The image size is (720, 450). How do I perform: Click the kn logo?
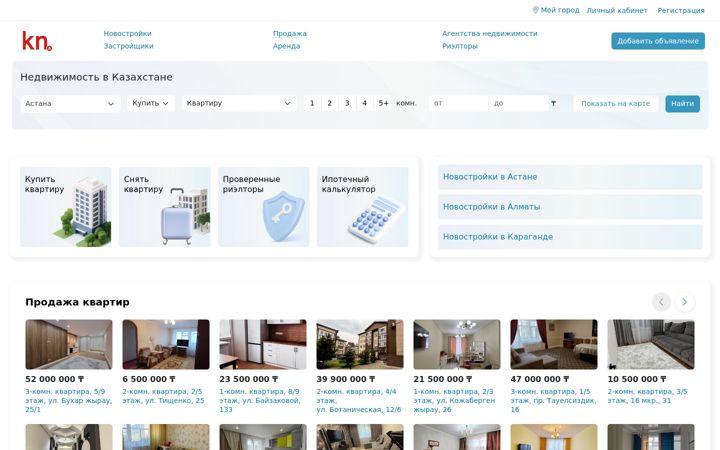tap(37, 41)
